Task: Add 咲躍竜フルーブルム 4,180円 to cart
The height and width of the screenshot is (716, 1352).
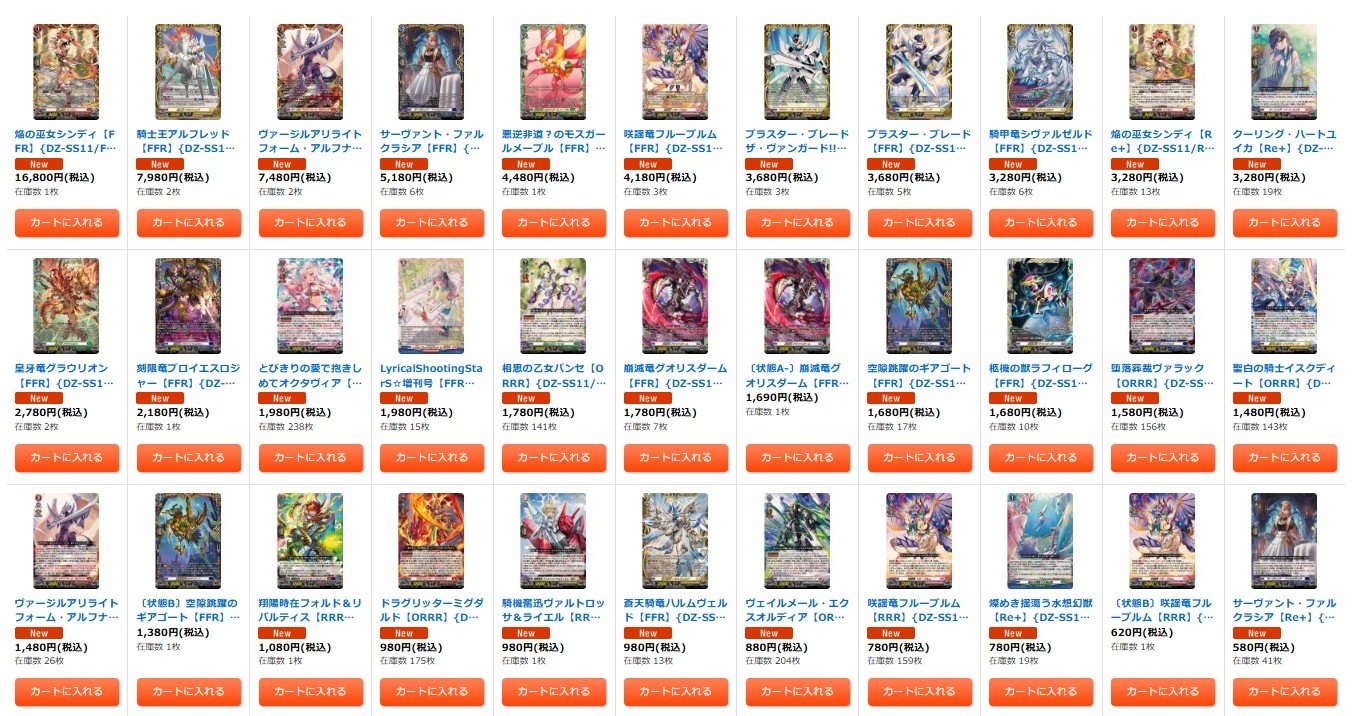Action: (x=675, y=223)
